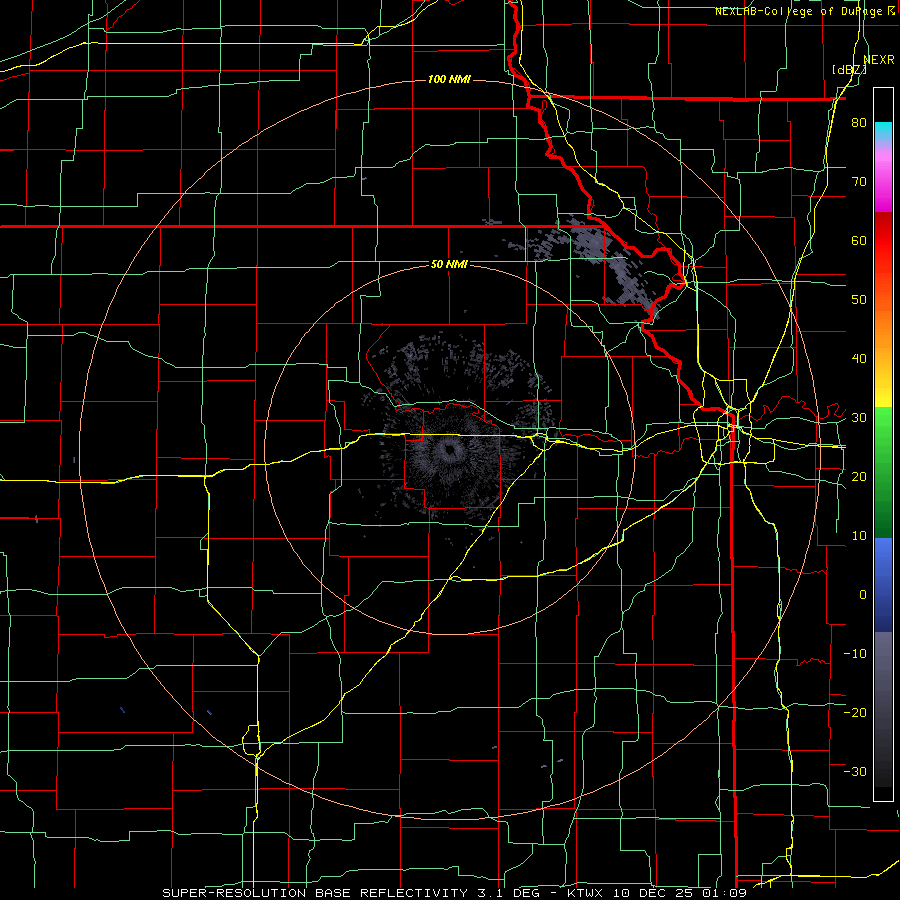Click the '50 NMI' range ring label
The image size is (900, 900).
coord(449,265)
